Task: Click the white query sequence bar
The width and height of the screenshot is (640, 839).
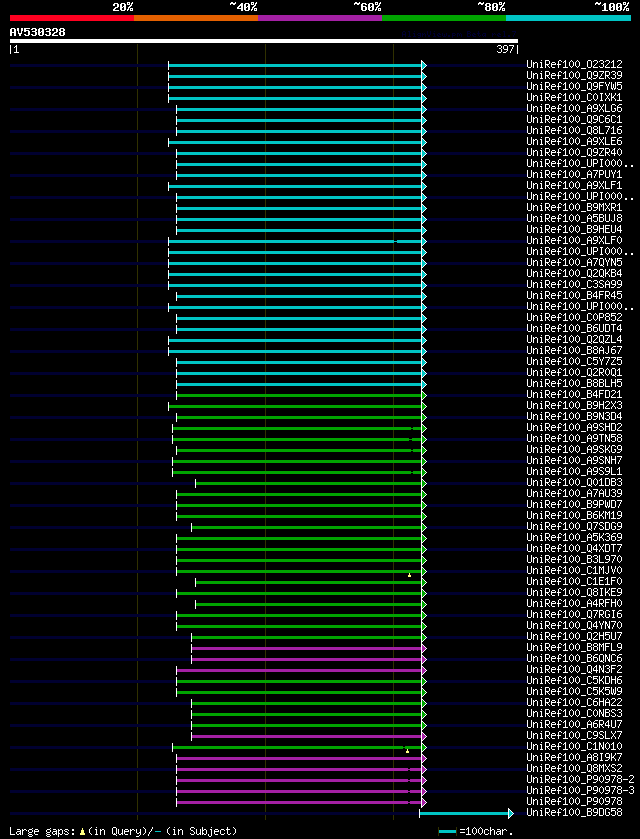Action: (x=264, y=41)
